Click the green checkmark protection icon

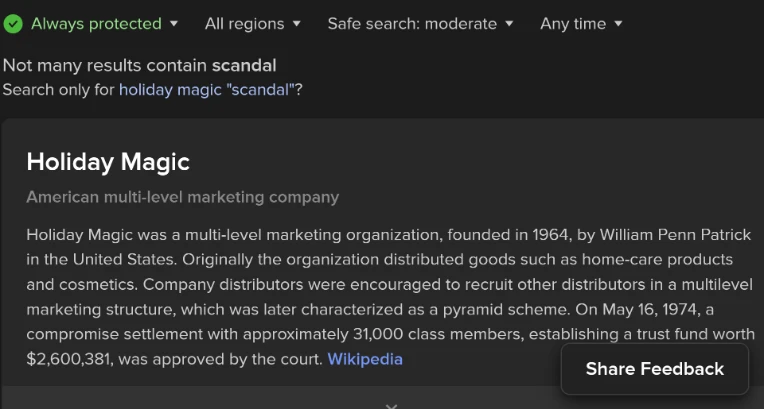click(x=13, y=24)
